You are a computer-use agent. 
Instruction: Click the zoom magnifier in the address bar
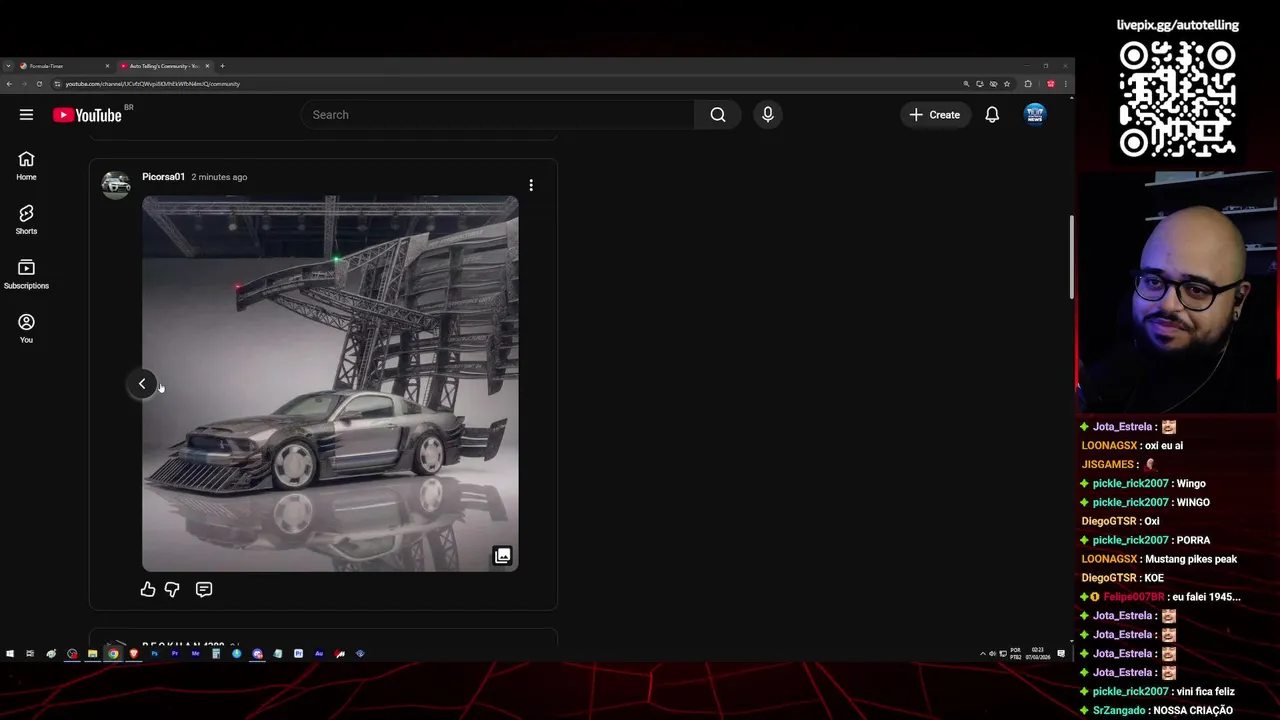coord(966,84)
